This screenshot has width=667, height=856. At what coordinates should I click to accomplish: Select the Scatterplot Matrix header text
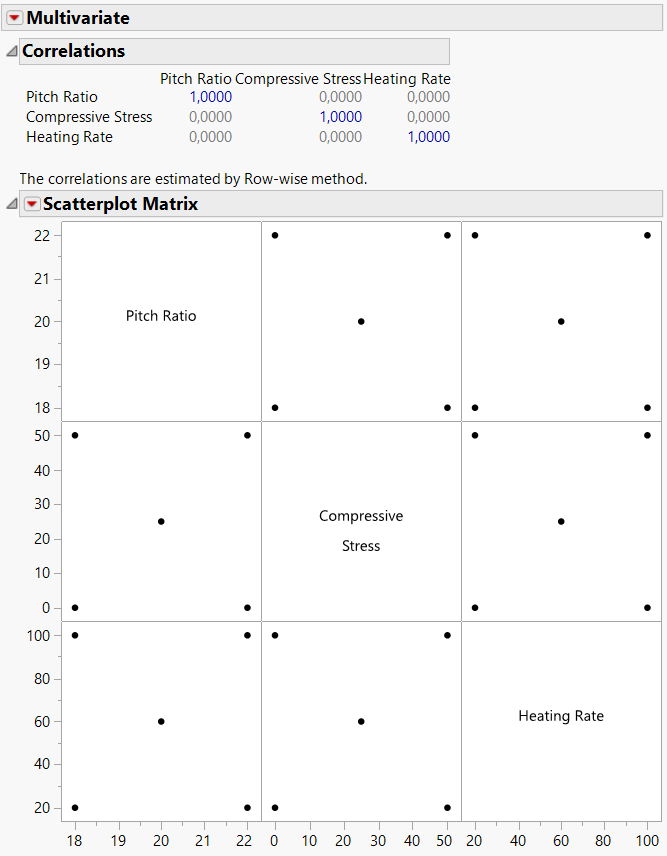coord(120,204)
